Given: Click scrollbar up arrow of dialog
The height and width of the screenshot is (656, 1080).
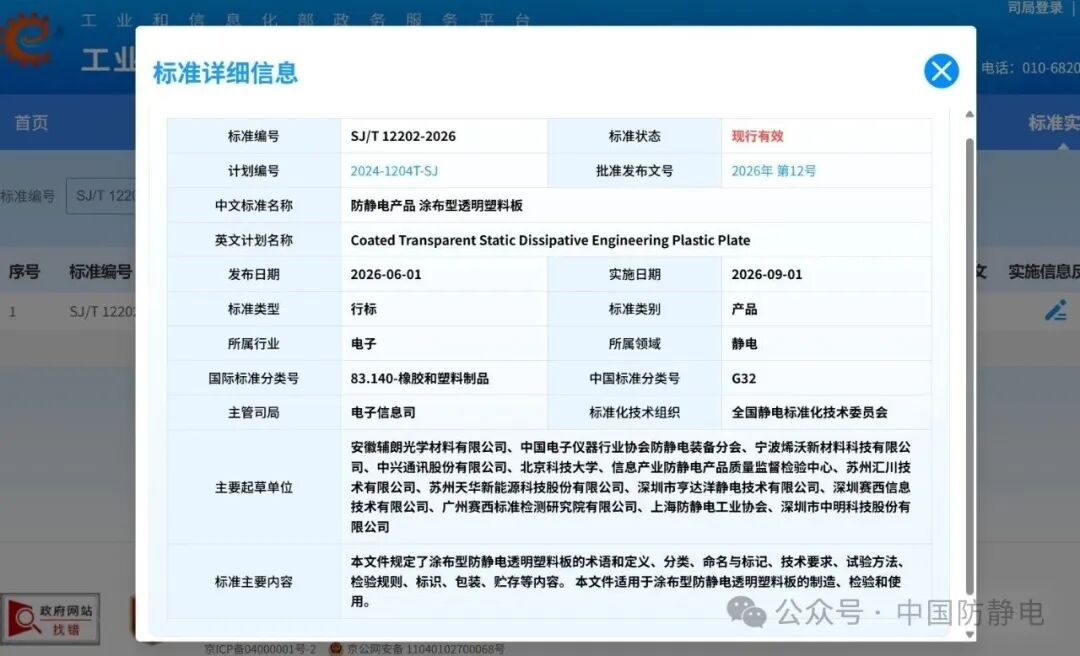Looking at the screenshot, I should 969,114.
